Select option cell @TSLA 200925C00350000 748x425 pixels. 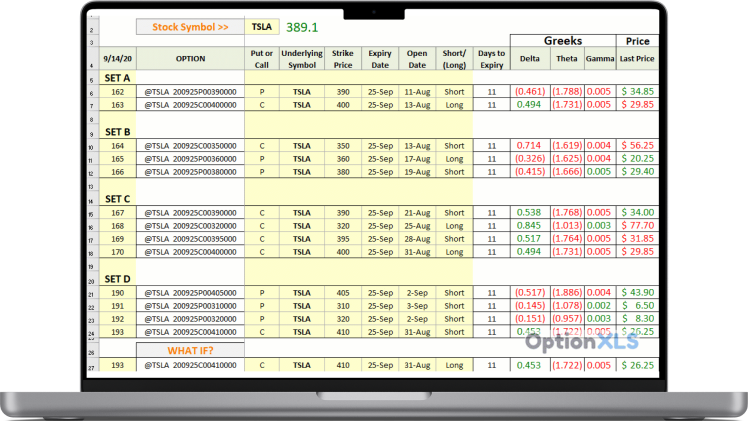[190, 146]
